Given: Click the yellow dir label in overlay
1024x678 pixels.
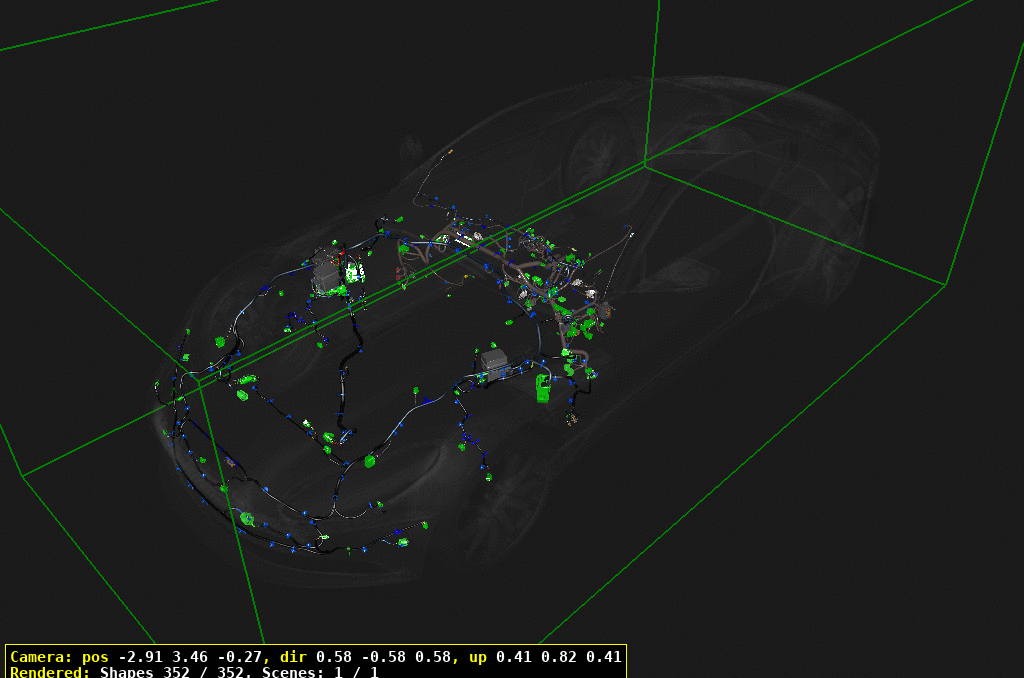Looking at the screenshot, I should (294, 657).
